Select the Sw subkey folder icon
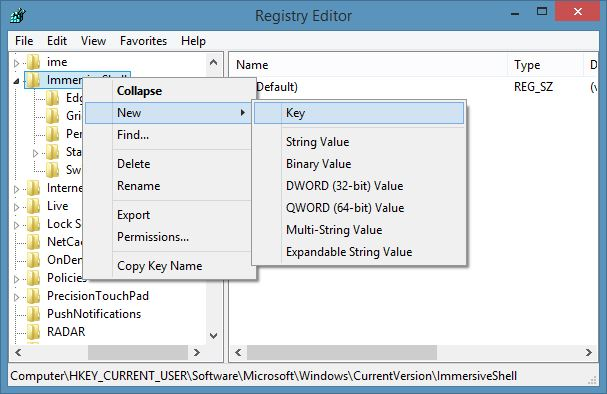 (x=53, y=170)
